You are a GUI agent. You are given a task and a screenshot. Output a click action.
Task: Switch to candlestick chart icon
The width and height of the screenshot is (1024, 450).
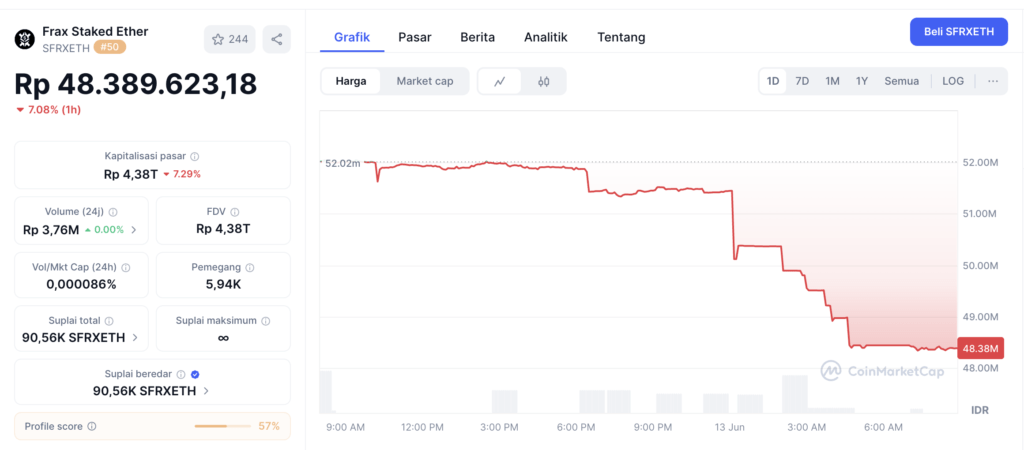pyautogui.click(x=543, y=82)
